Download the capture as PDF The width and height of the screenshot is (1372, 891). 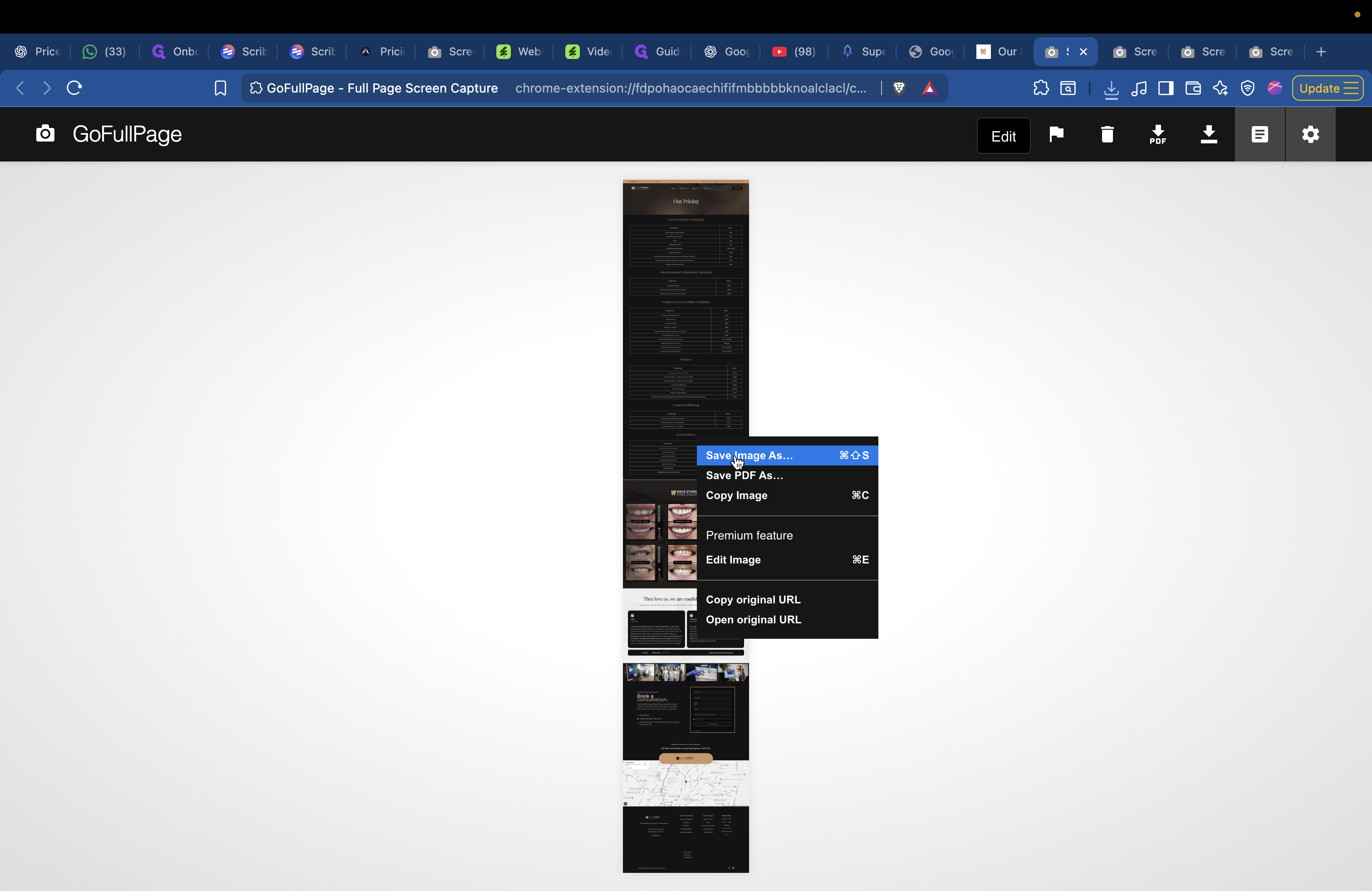point(1157,134)
